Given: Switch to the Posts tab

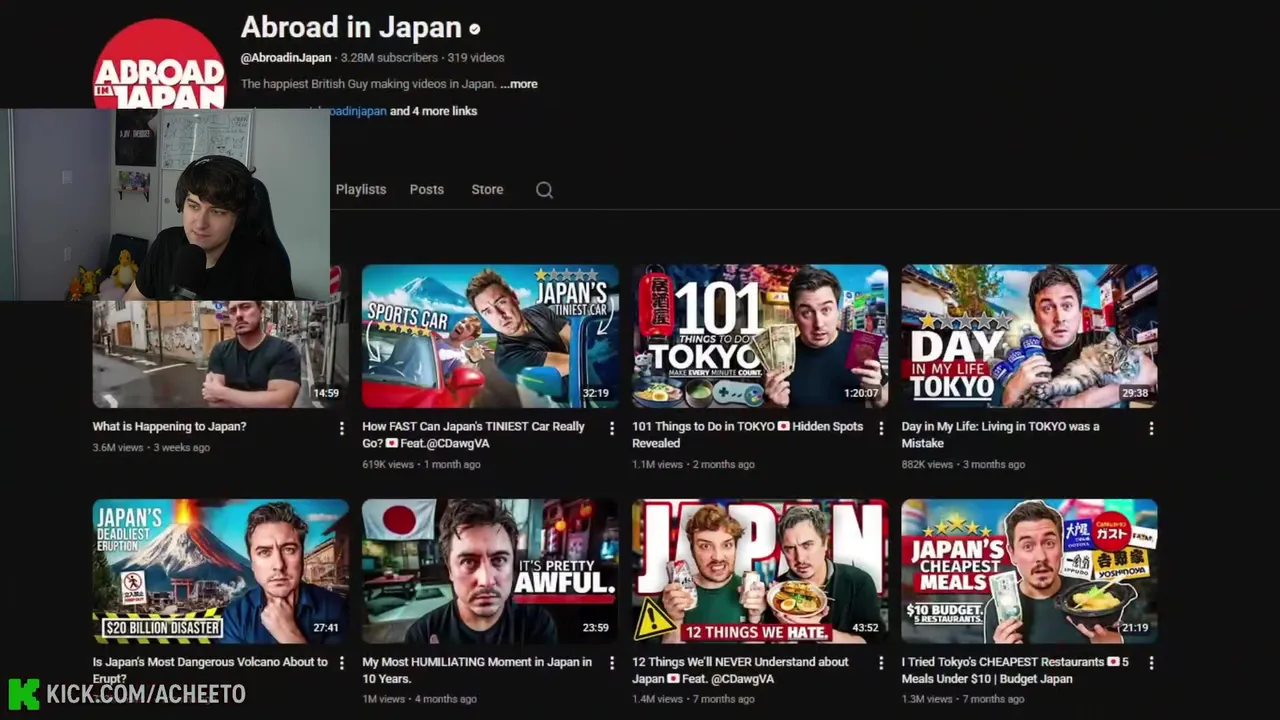Looking at the screenshot, I should click(x=427, y=189).
